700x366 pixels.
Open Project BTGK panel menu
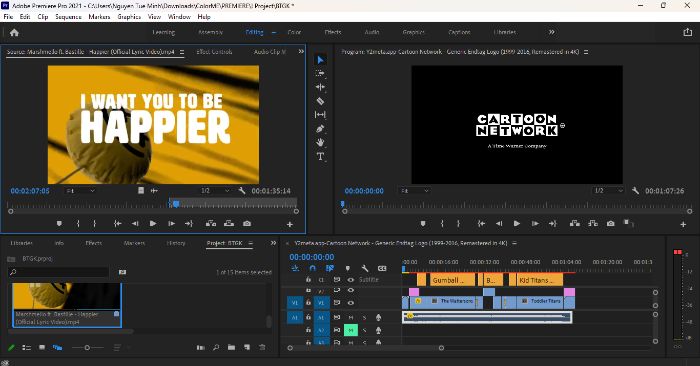250,243
